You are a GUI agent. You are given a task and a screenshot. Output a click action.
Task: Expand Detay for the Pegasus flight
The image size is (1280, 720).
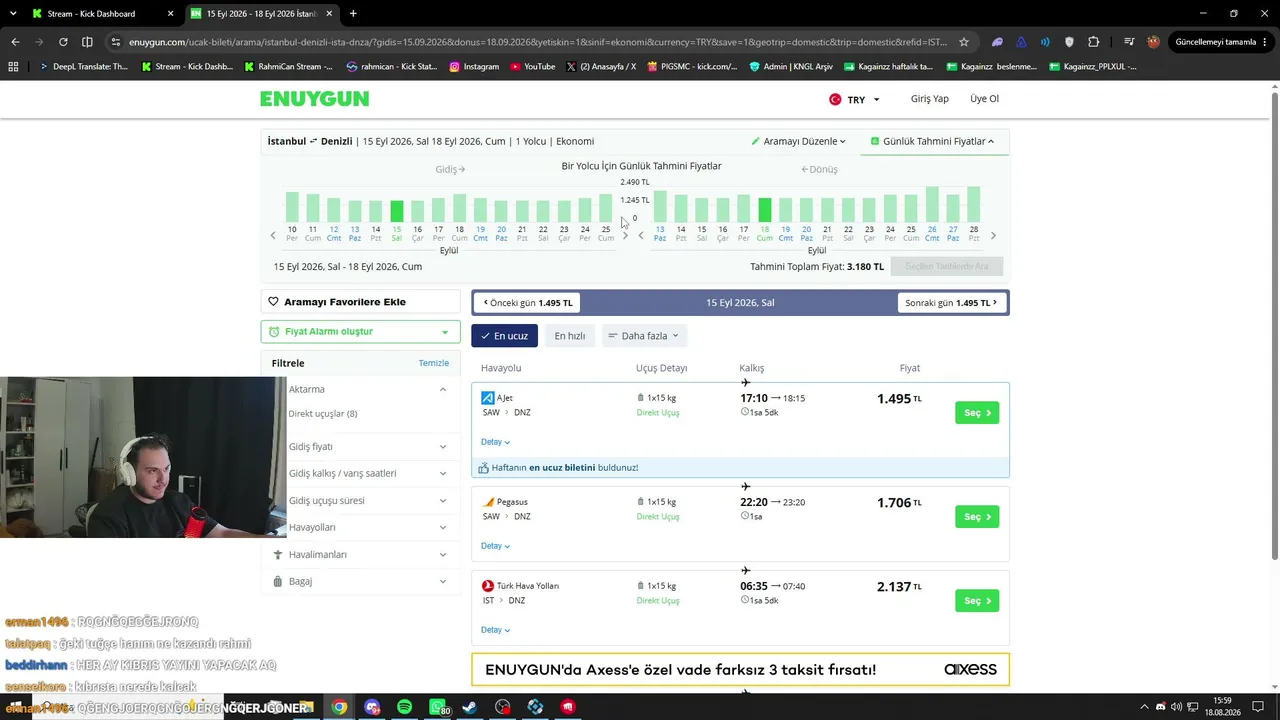(x=495, y=546)
